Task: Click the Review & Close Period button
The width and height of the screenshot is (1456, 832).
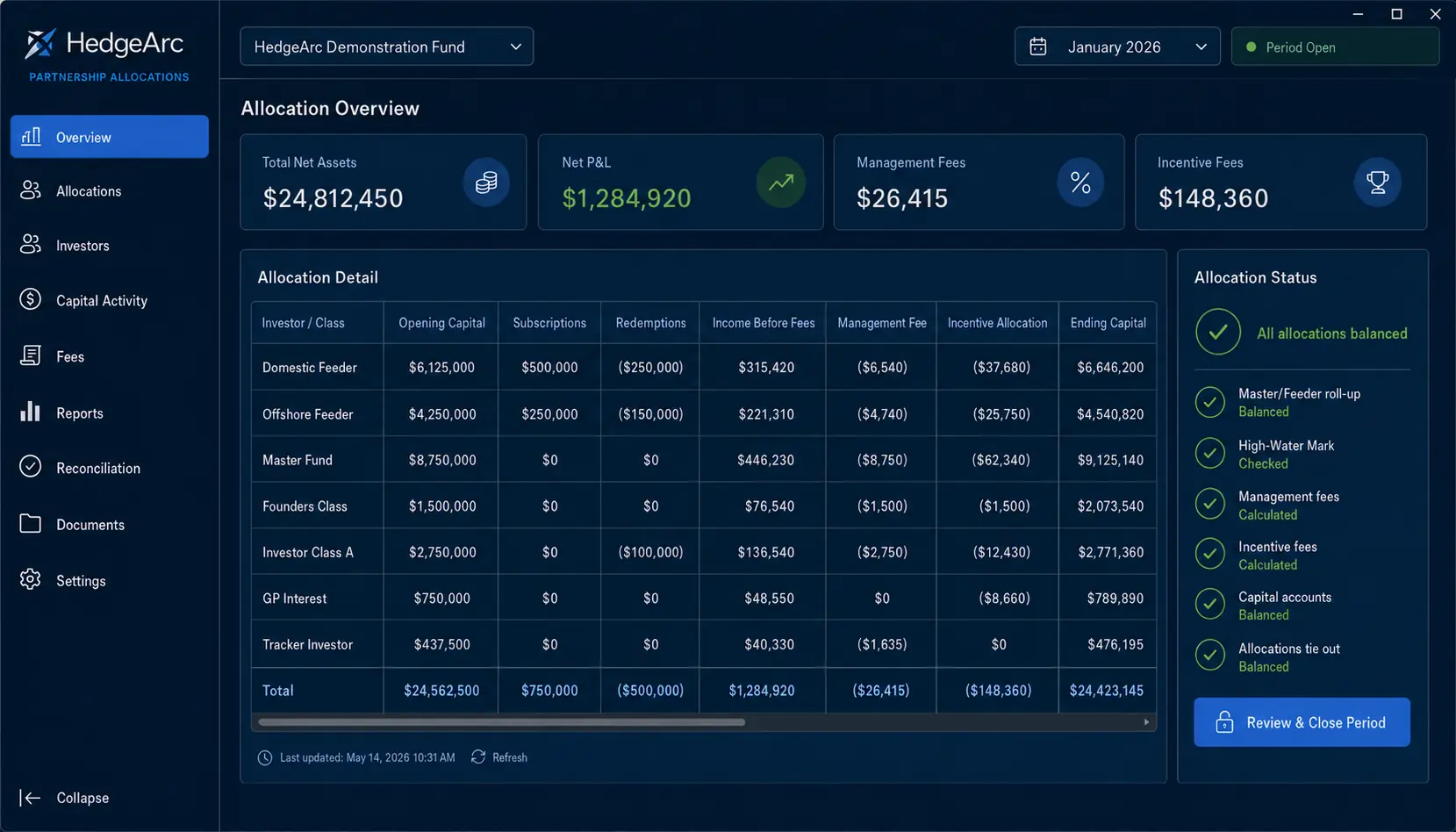Action: coord(1302,722)
